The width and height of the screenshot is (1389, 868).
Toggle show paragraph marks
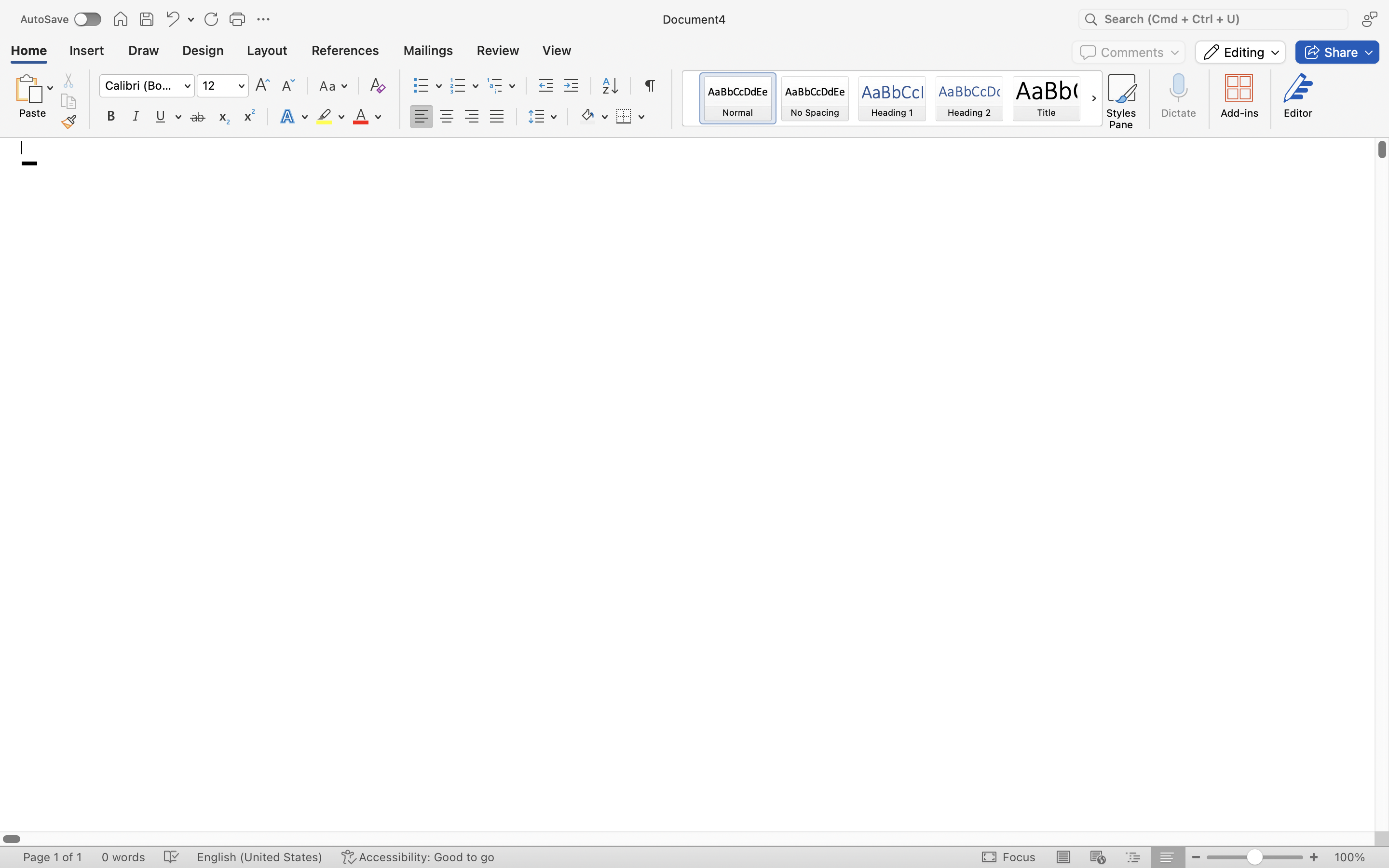pos(650,85)
